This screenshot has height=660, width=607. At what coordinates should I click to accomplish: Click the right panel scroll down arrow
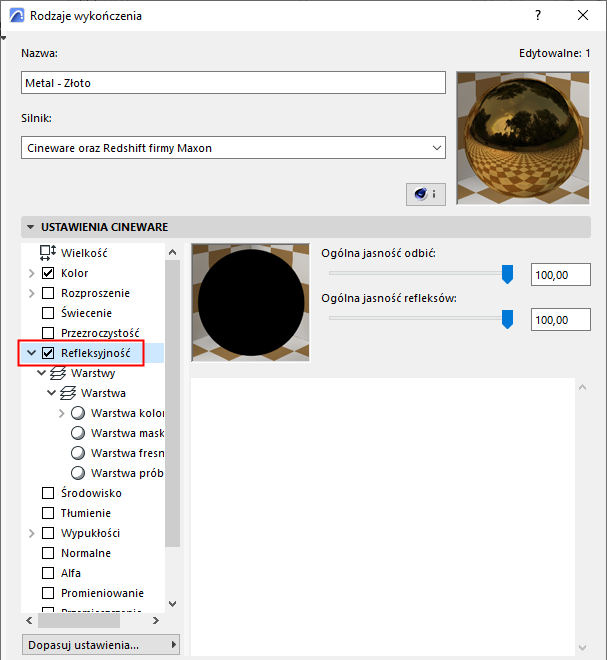583,648
